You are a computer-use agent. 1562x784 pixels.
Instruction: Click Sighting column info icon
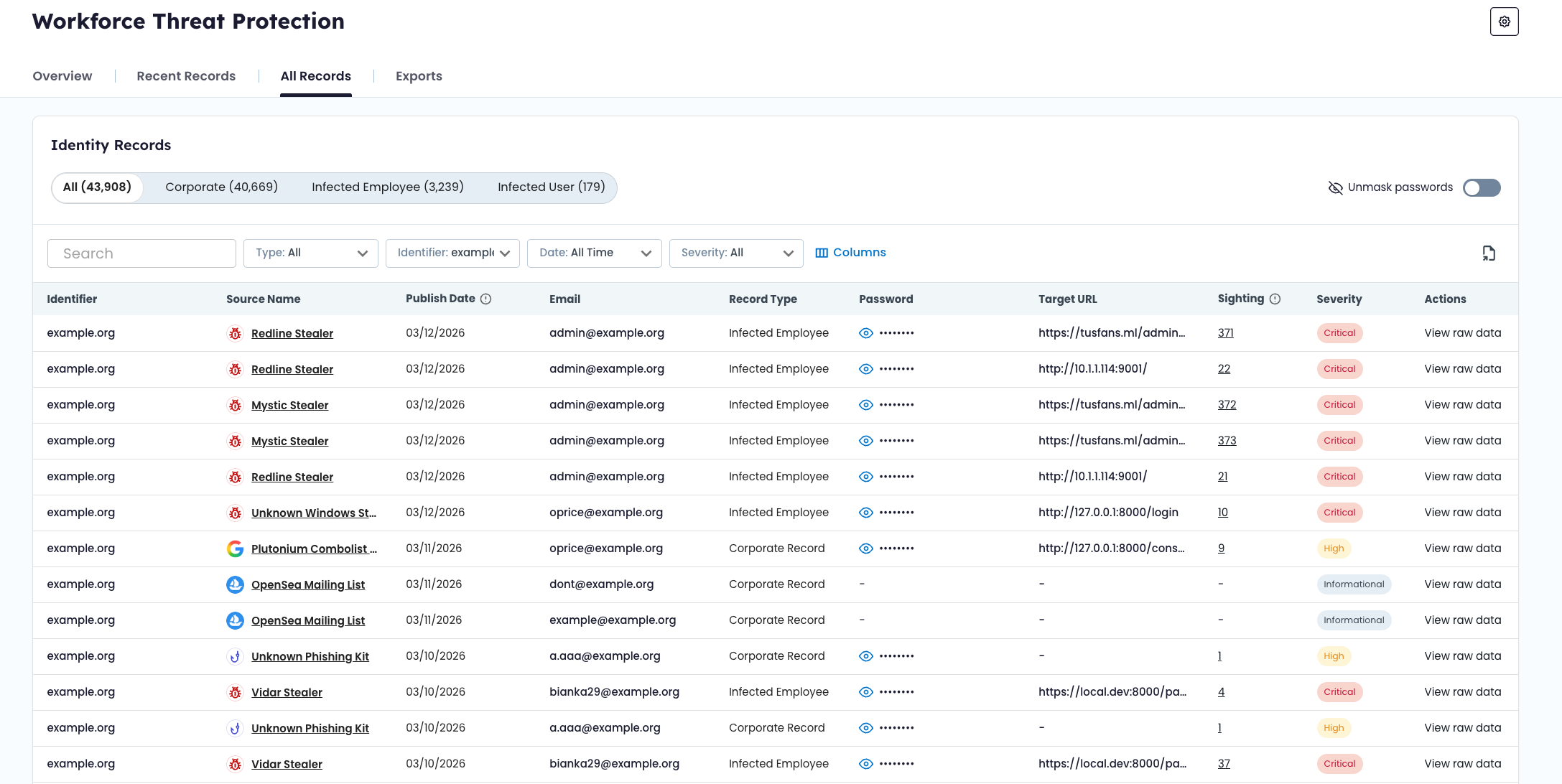coord(1275,299)
